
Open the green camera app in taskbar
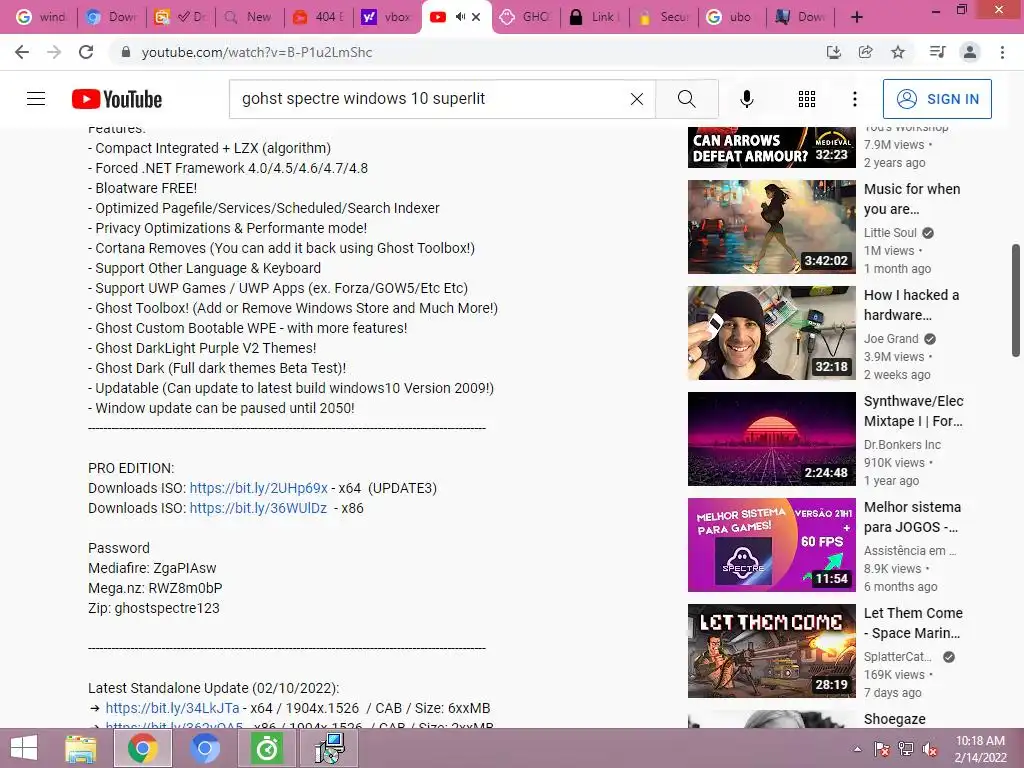pos(266,748)
